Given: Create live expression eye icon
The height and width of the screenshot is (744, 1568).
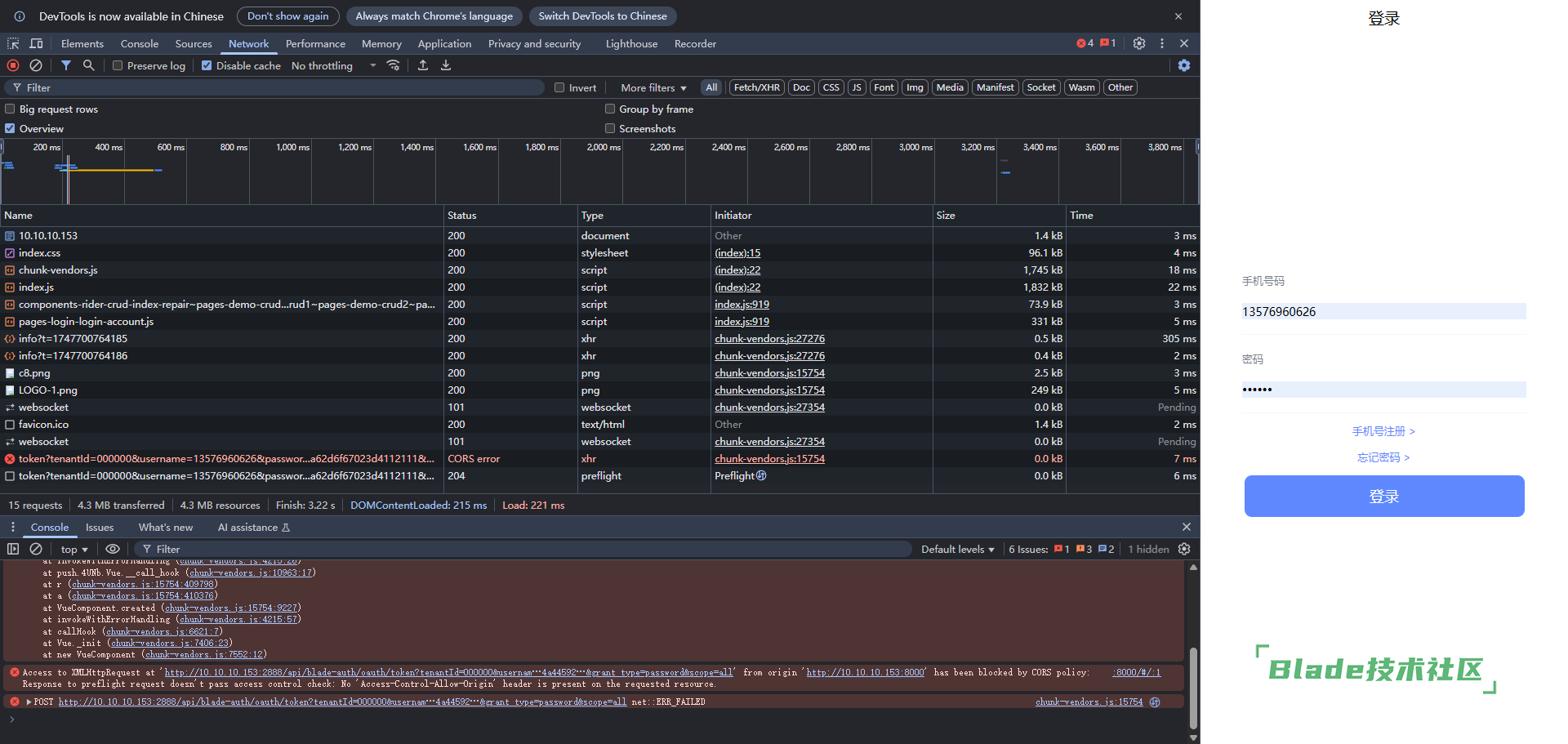Looking at the screenshot, I should [x=113, y=549].
